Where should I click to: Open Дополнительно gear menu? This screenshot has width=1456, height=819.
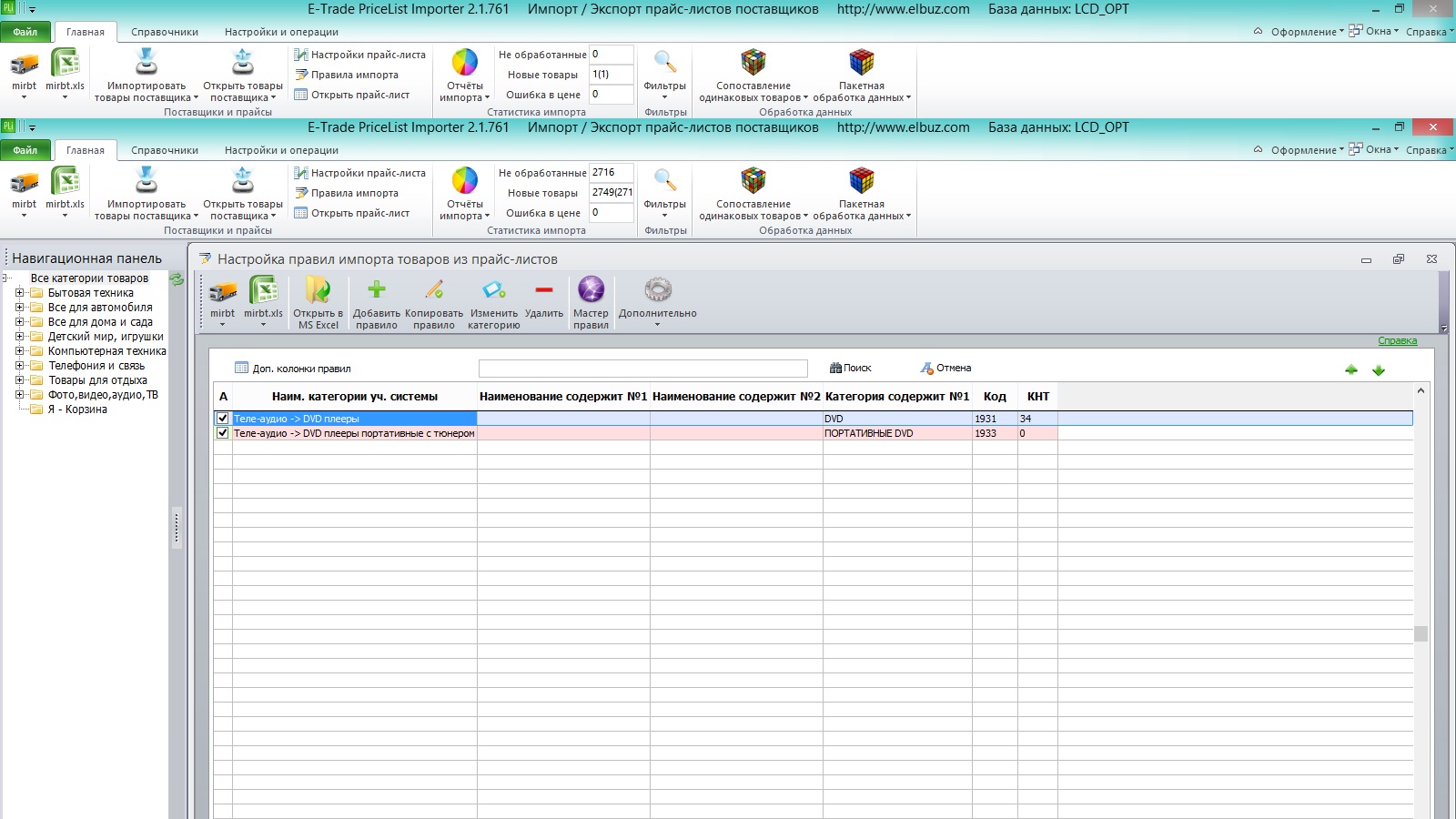657,300
